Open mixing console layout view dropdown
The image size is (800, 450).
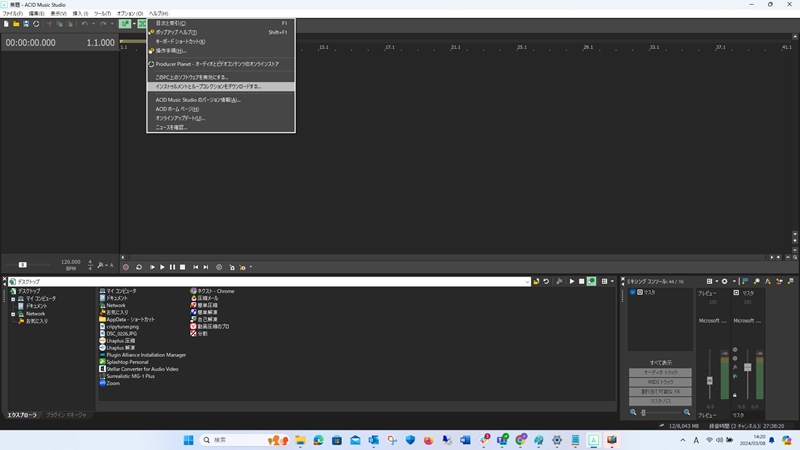pyautogui.click(x=716, y=282)
